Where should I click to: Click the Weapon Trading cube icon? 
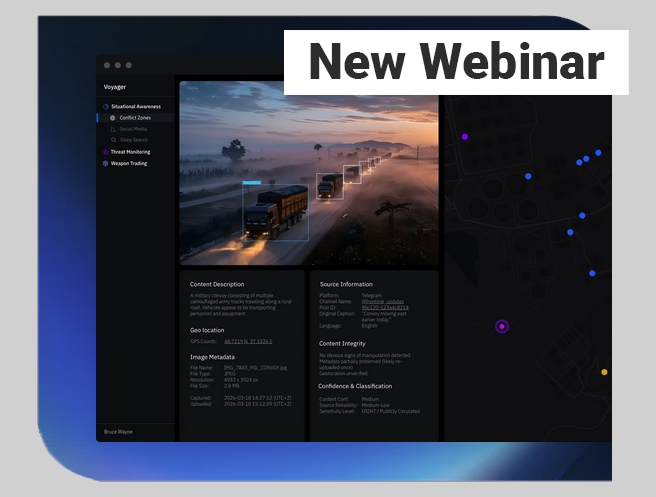[x=105, y=164]
